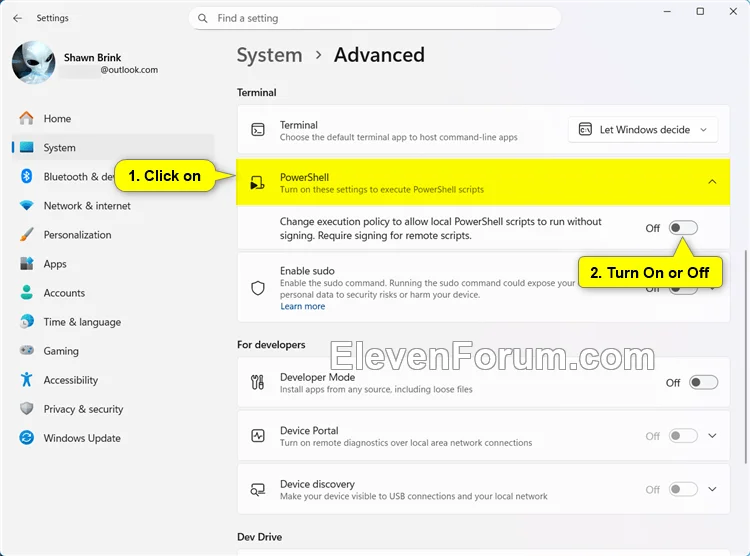750x556 pixels.
Task: Toggle PowerShell execution policy switch
Action: pos(683,228)
